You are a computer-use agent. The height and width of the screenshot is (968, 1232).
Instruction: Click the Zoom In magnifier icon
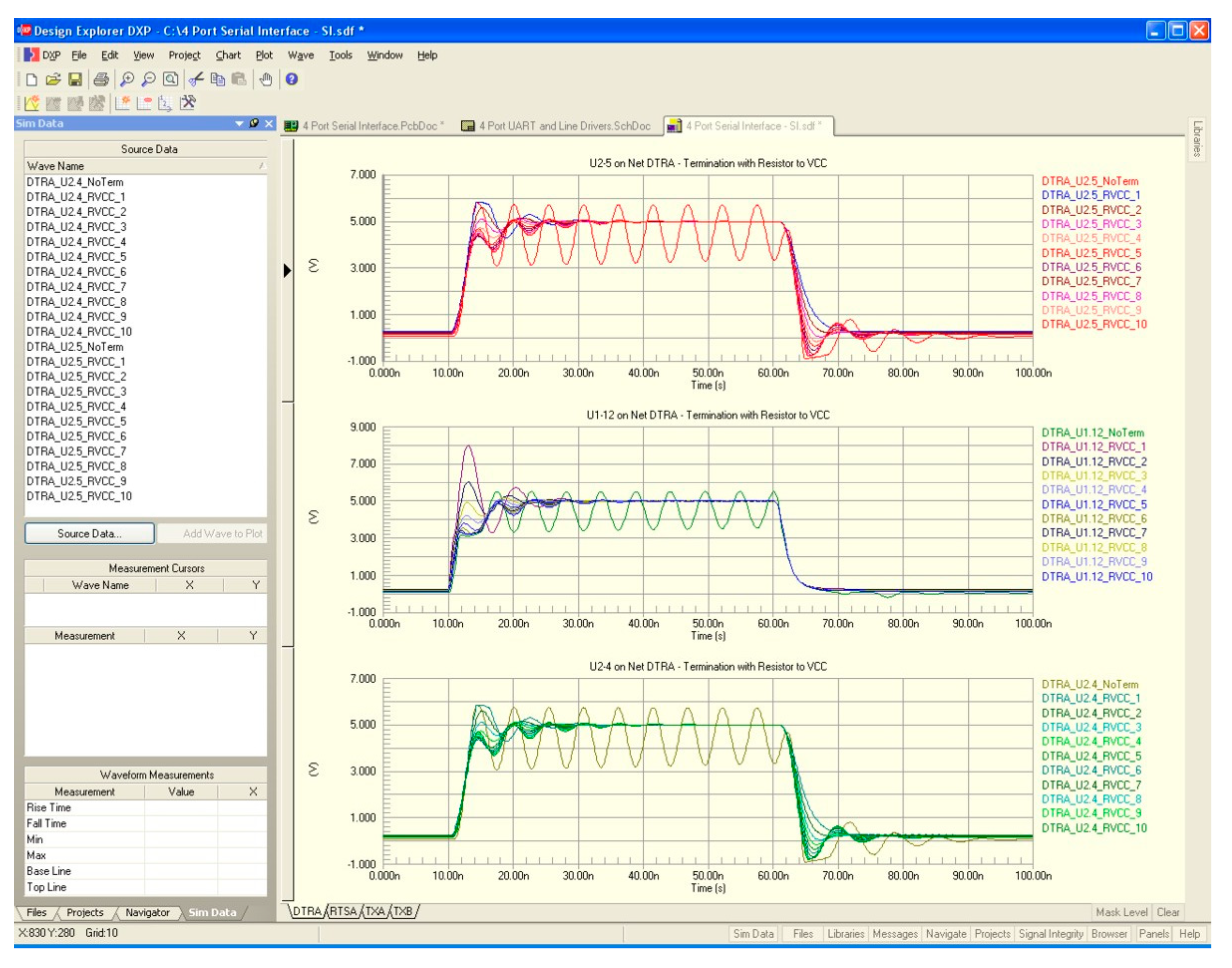point(127,79)
